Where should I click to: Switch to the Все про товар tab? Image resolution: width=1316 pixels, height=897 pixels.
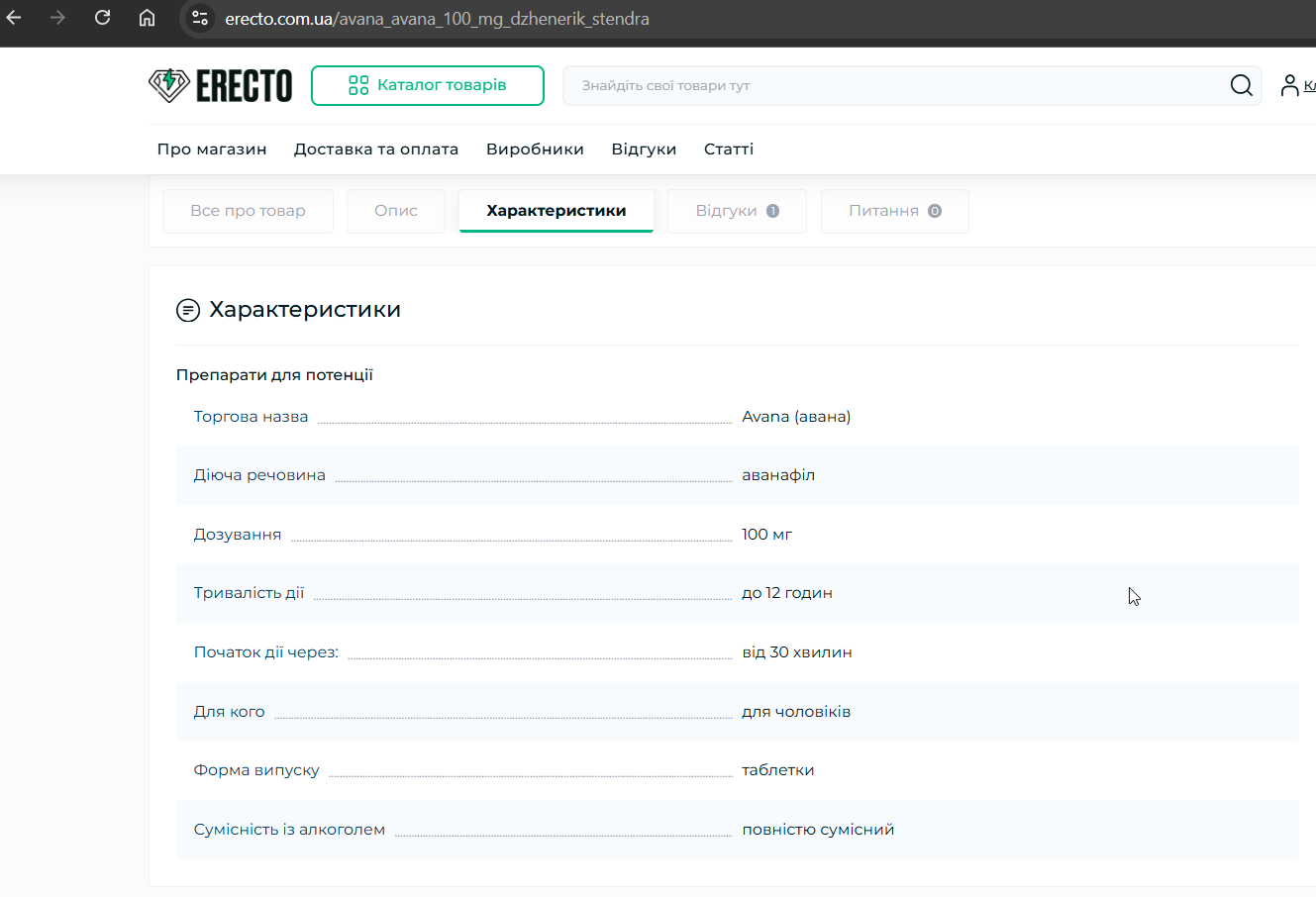click(x=248, y=211)
